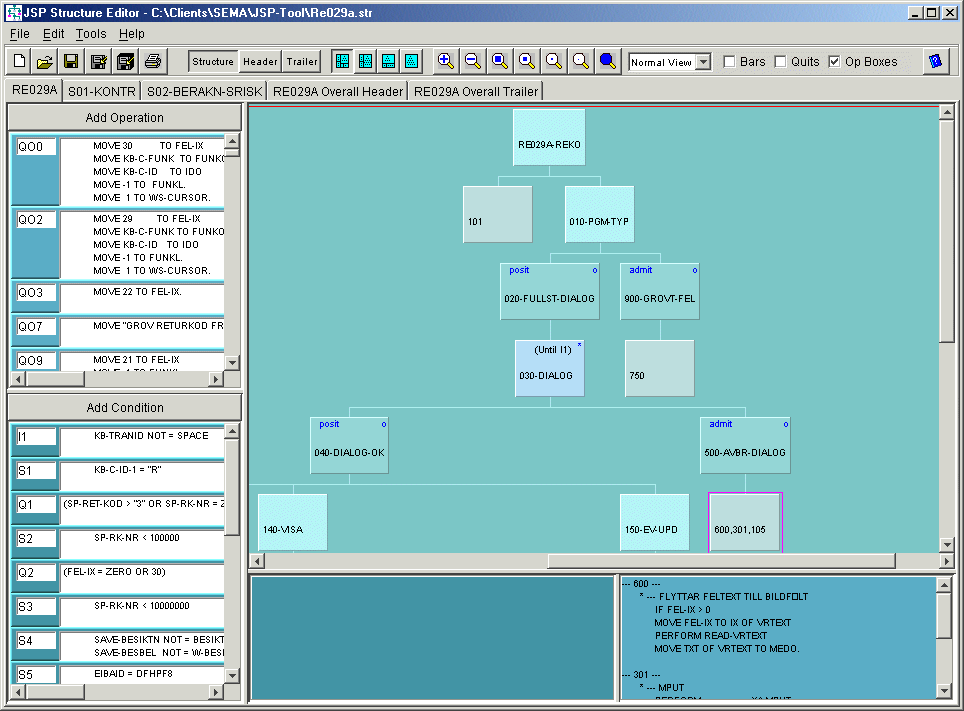Image resolution: width=964 pixels, height=711 pixels.
Task: Click the blue book help icon
Action: click(x=935, y=61)
